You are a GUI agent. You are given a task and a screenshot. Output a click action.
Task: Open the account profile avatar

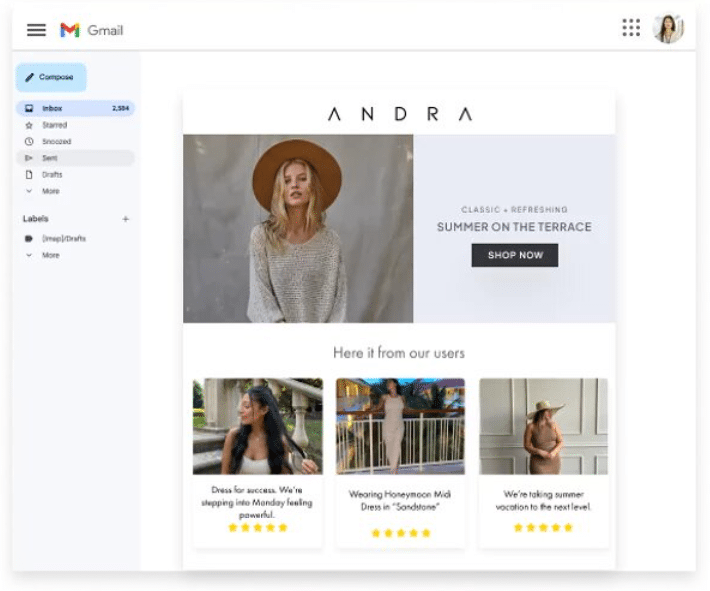(668, 28)
